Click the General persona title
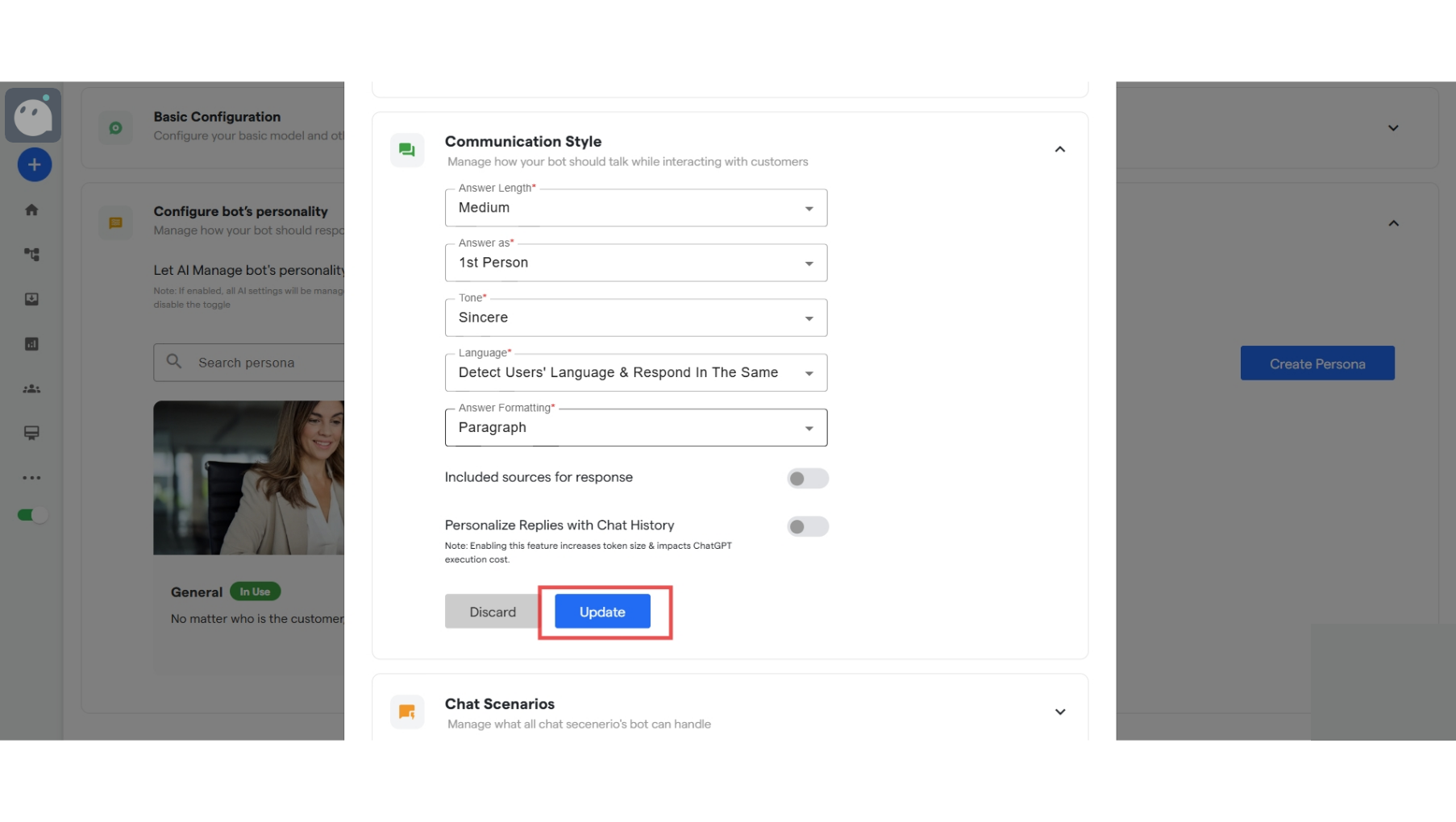This screenshot has width=1456, height=822. [x=197, y=592]
